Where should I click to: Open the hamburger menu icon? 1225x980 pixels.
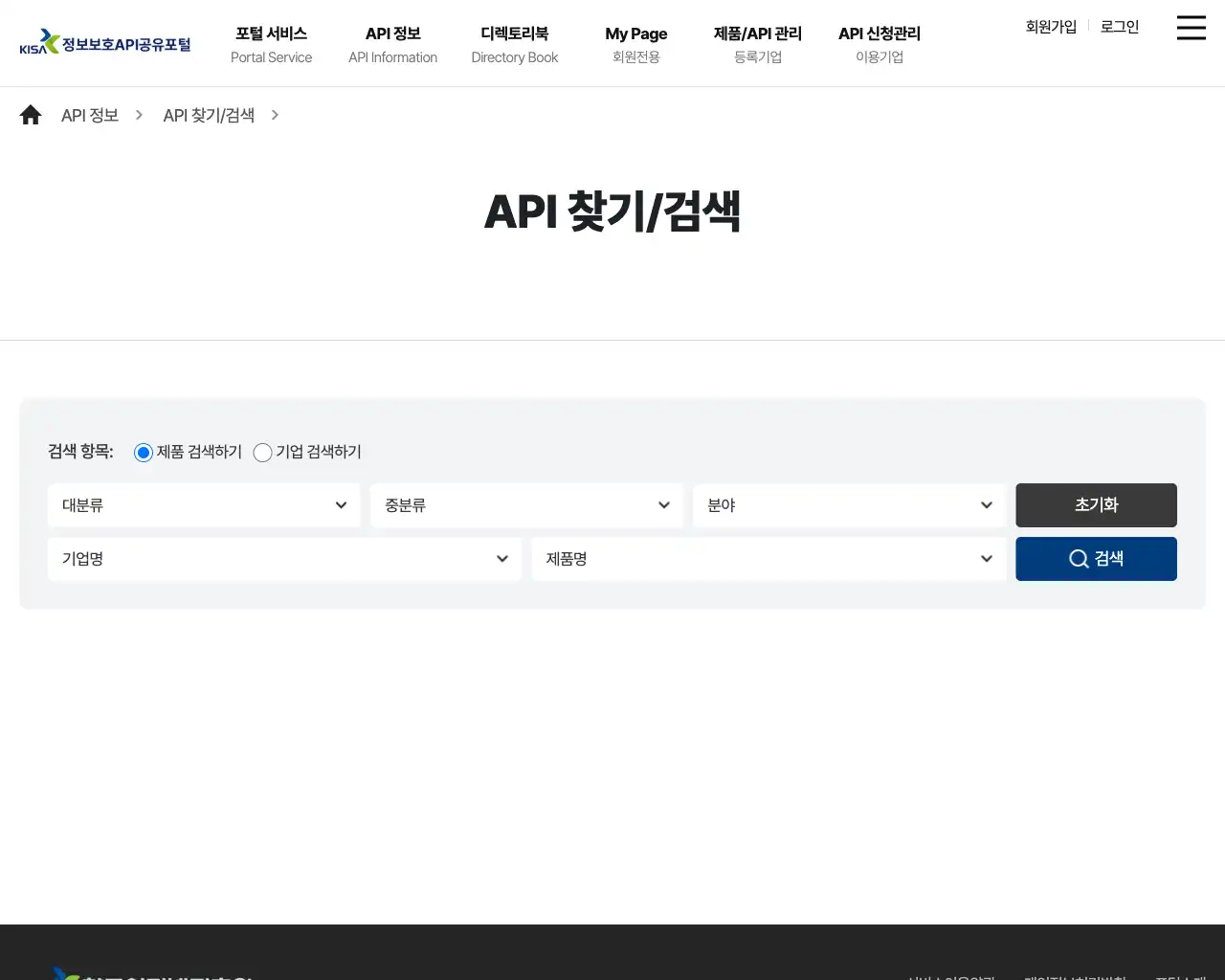[1191, 28]
